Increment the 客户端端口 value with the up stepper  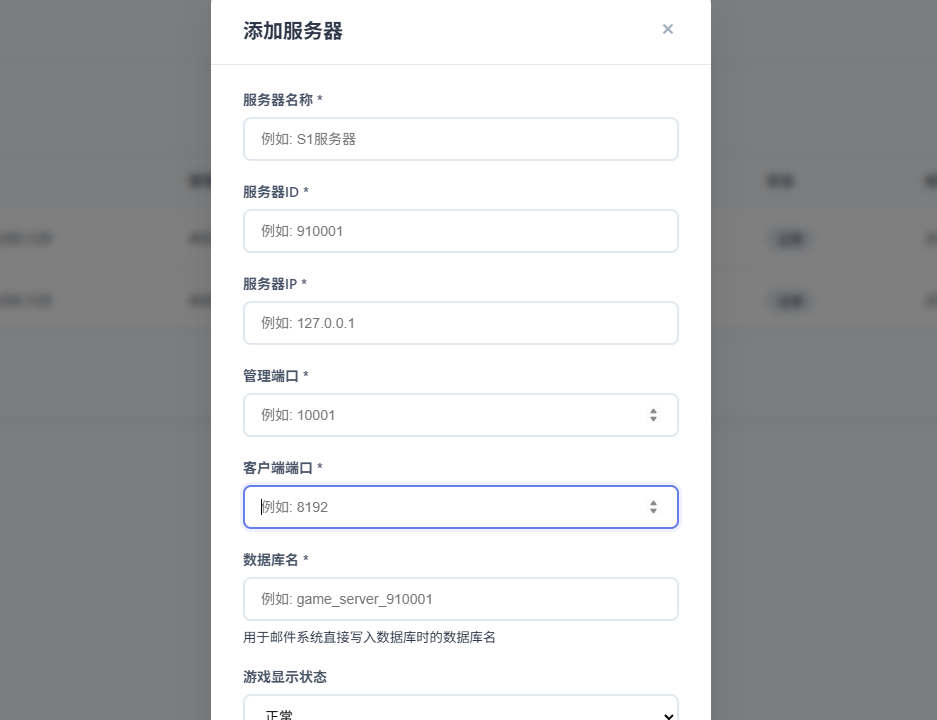click(653, 502)
